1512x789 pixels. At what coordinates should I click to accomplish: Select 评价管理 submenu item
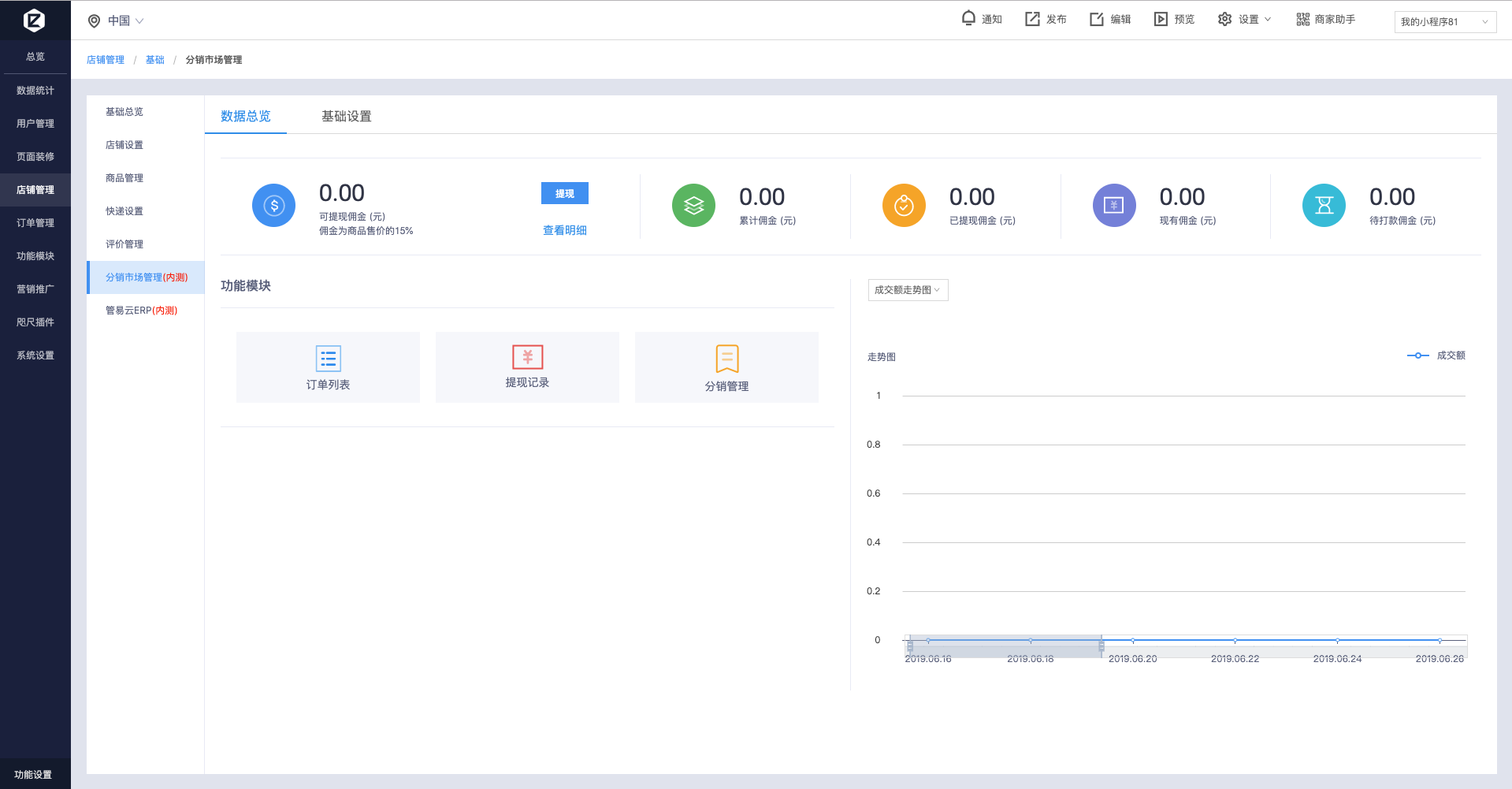[146, 244]
